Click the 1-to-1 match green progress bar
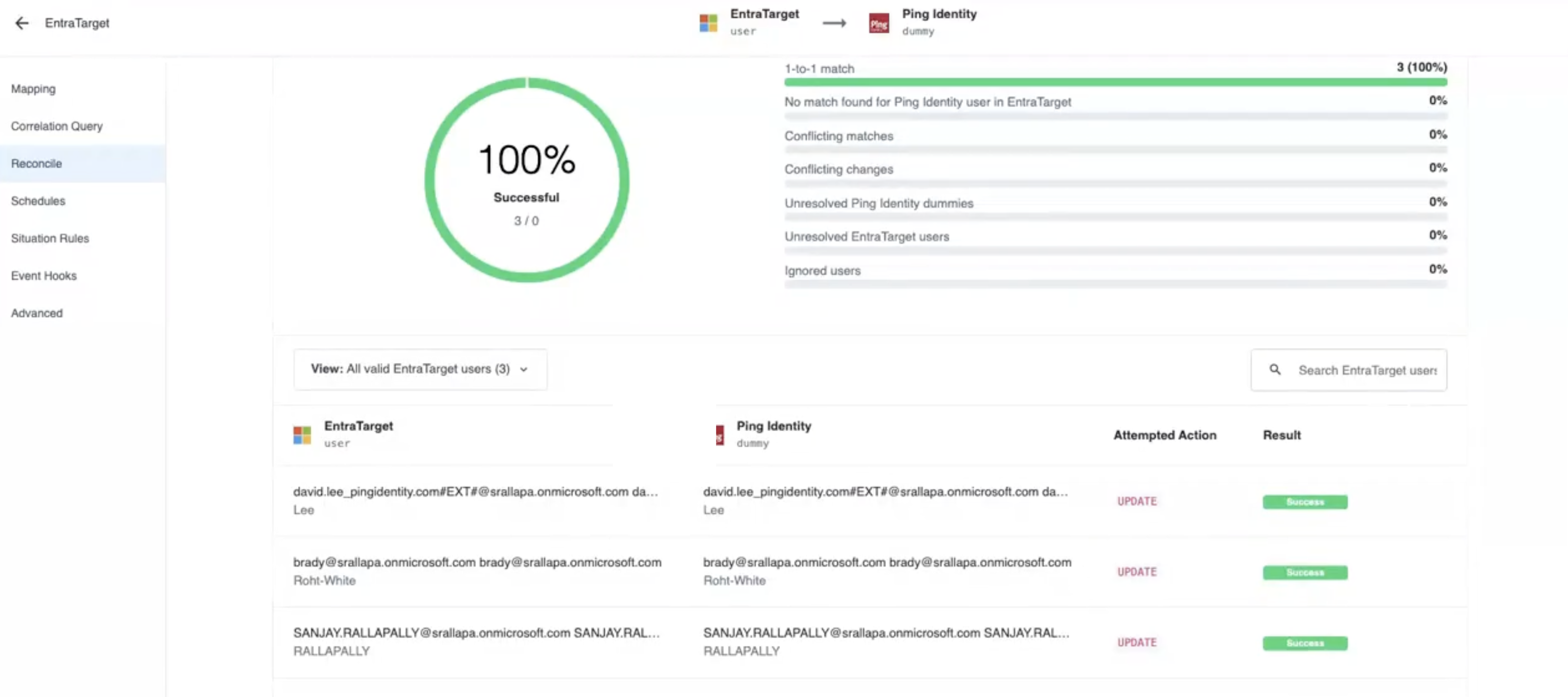Image resolution: width=1568 pixels, height=697 pixels. (1115, 82)
